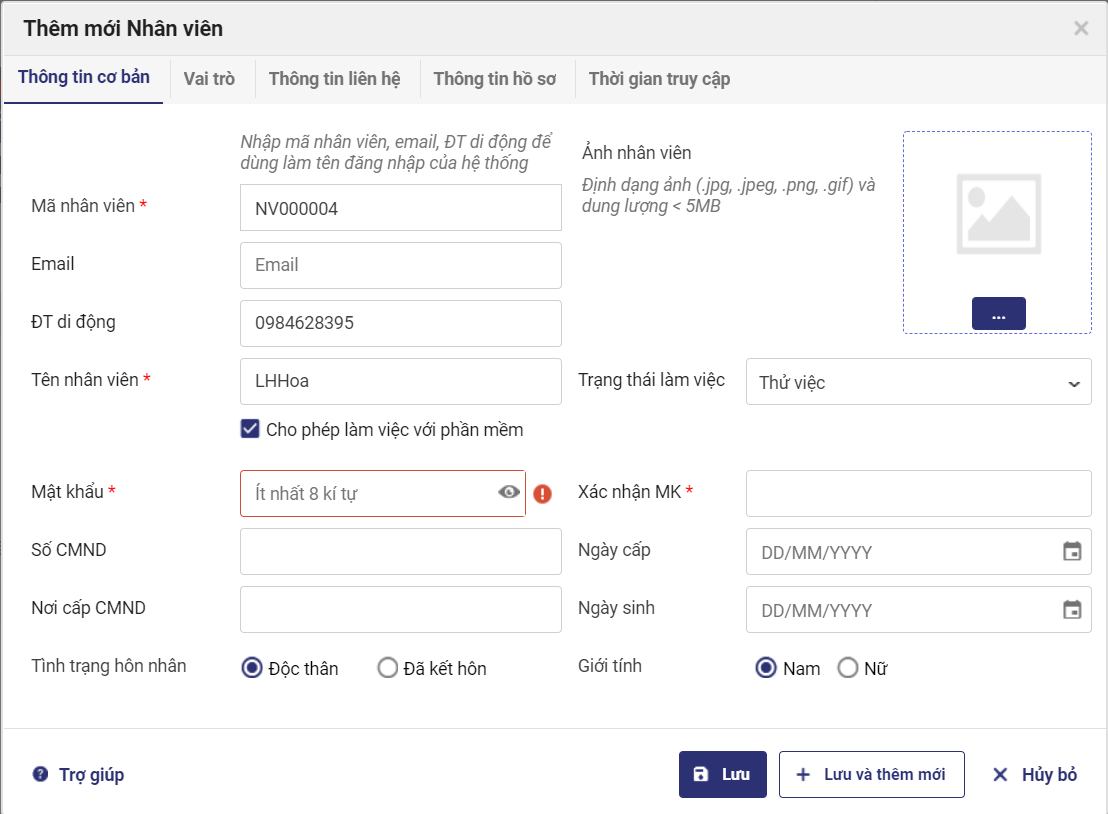
Task: Click into the Email input field
Action: point(400,265)
